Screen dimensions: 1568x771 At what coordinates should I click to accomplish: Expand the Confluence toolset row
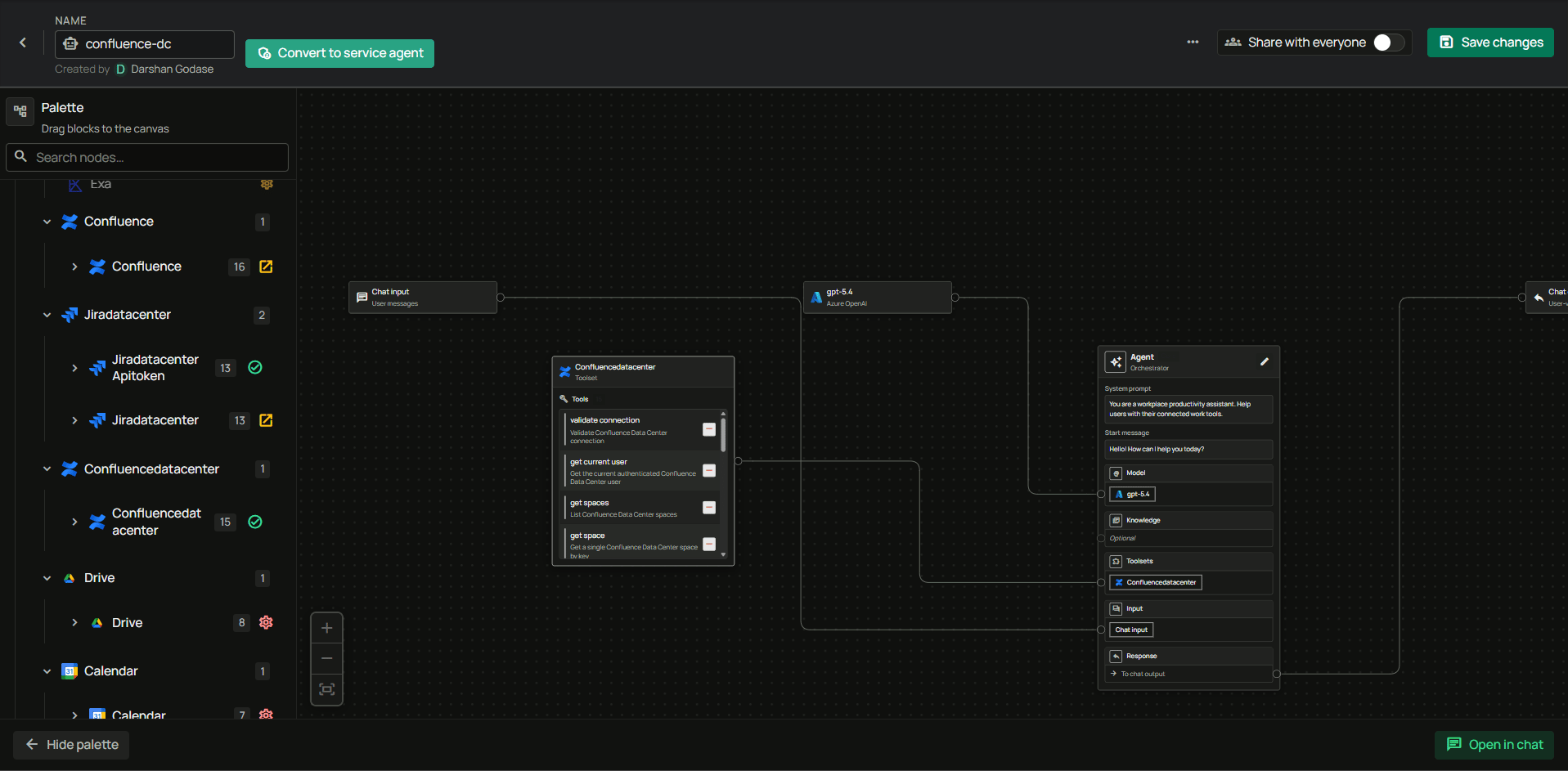point(74,267)
